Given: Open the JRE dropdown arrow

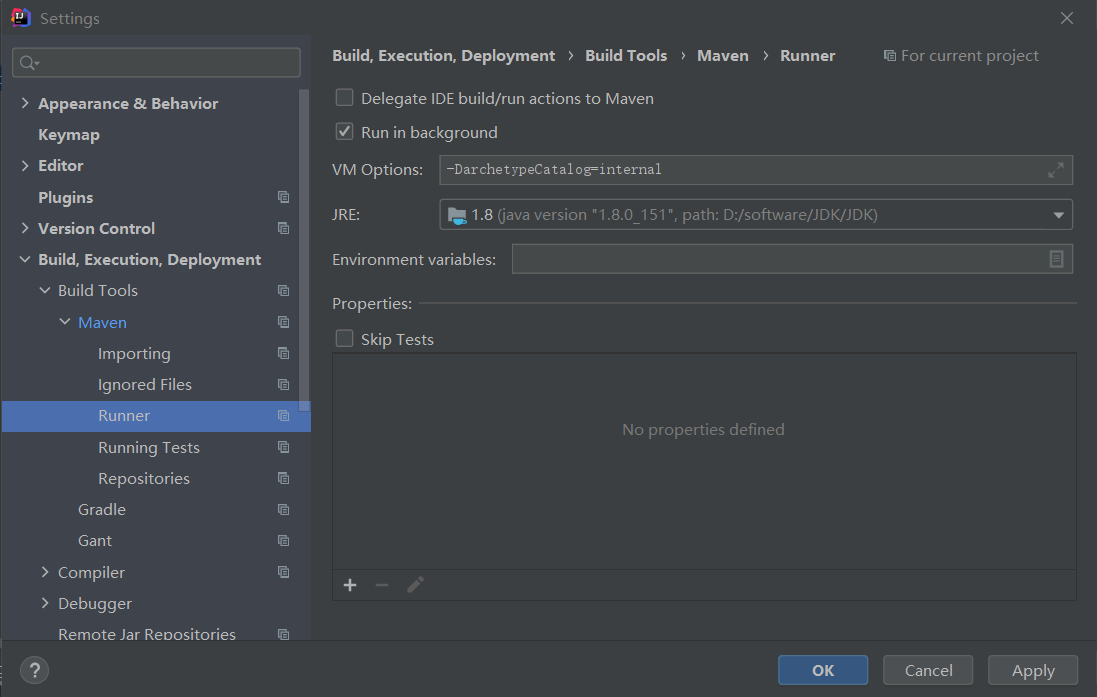Looking at the screenshot, I should [x=1059, y=215].
